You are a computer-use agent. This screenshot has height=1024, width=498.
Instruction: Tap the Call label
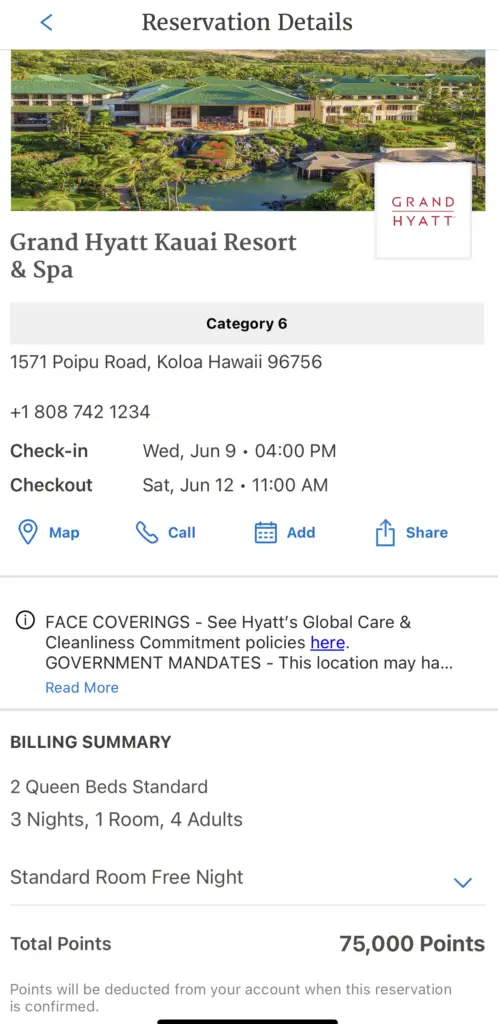[x=181, y=532]
